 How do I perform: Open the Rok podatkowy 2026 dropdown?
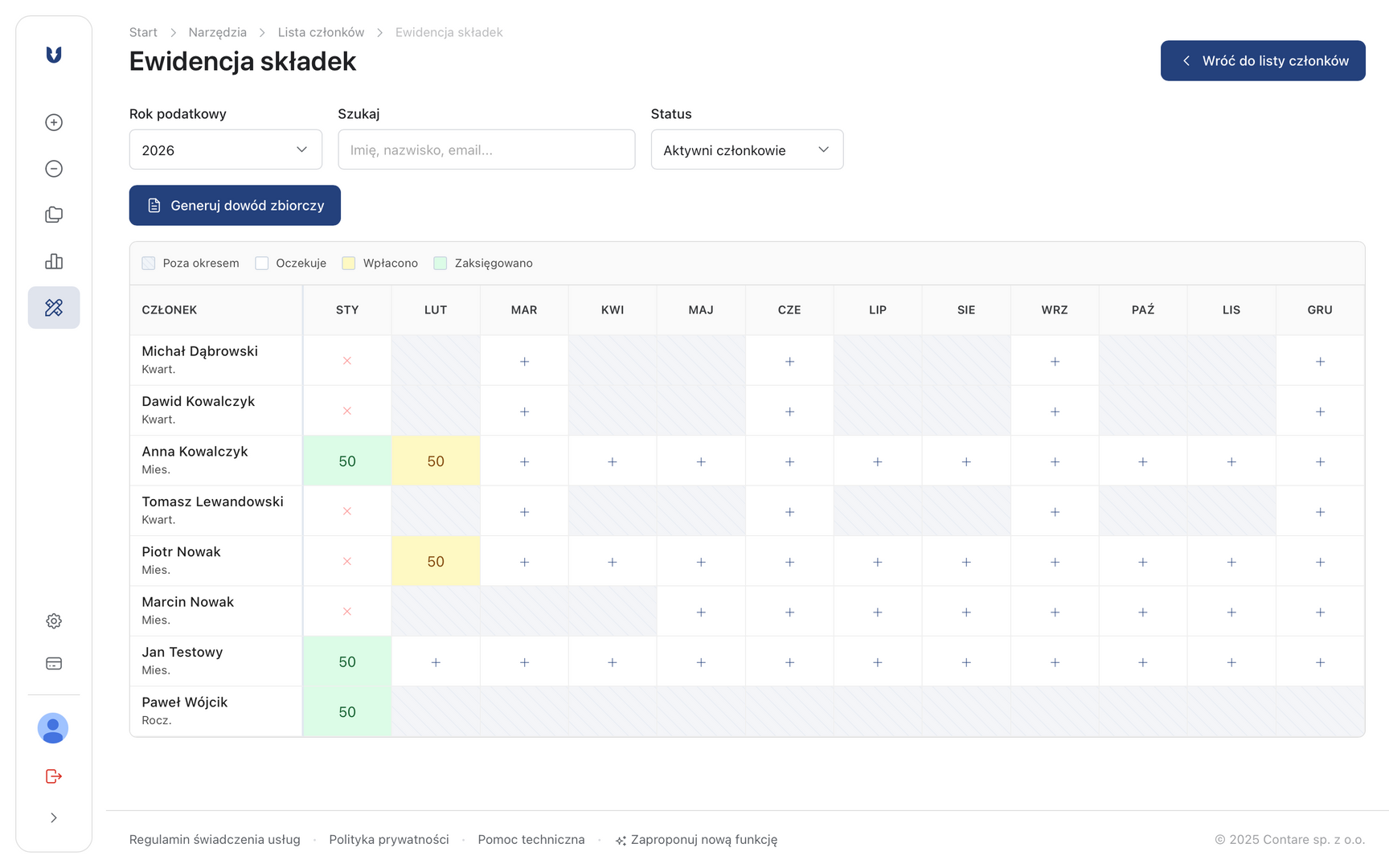[x=225, y=150]
